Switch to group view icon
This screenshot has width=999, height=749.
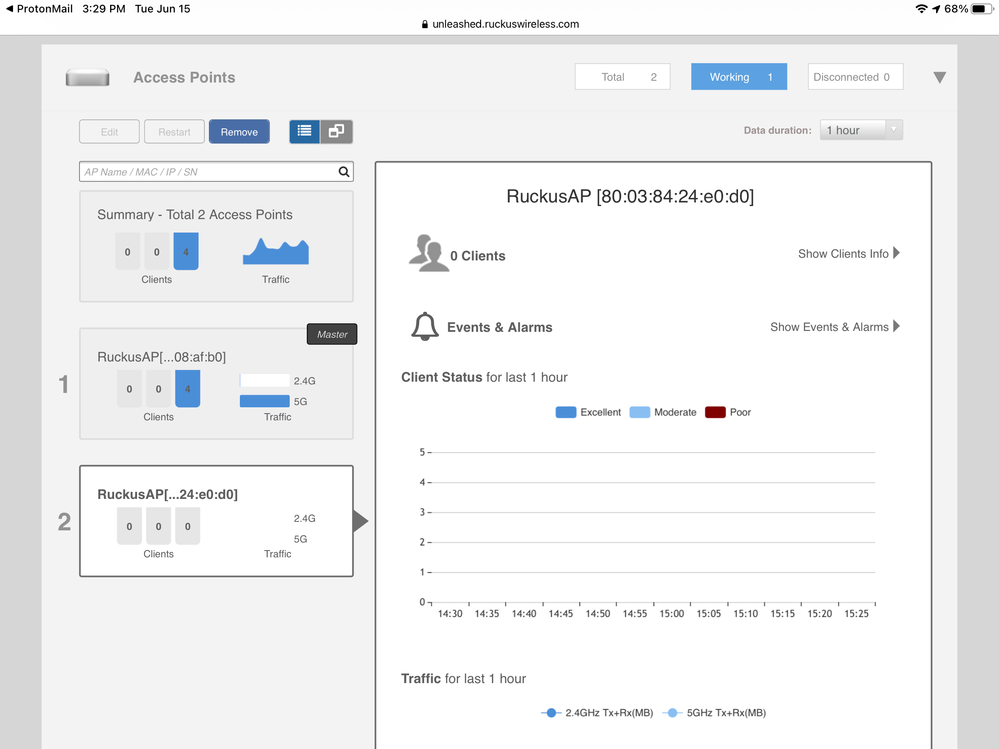tap(336, 131)
